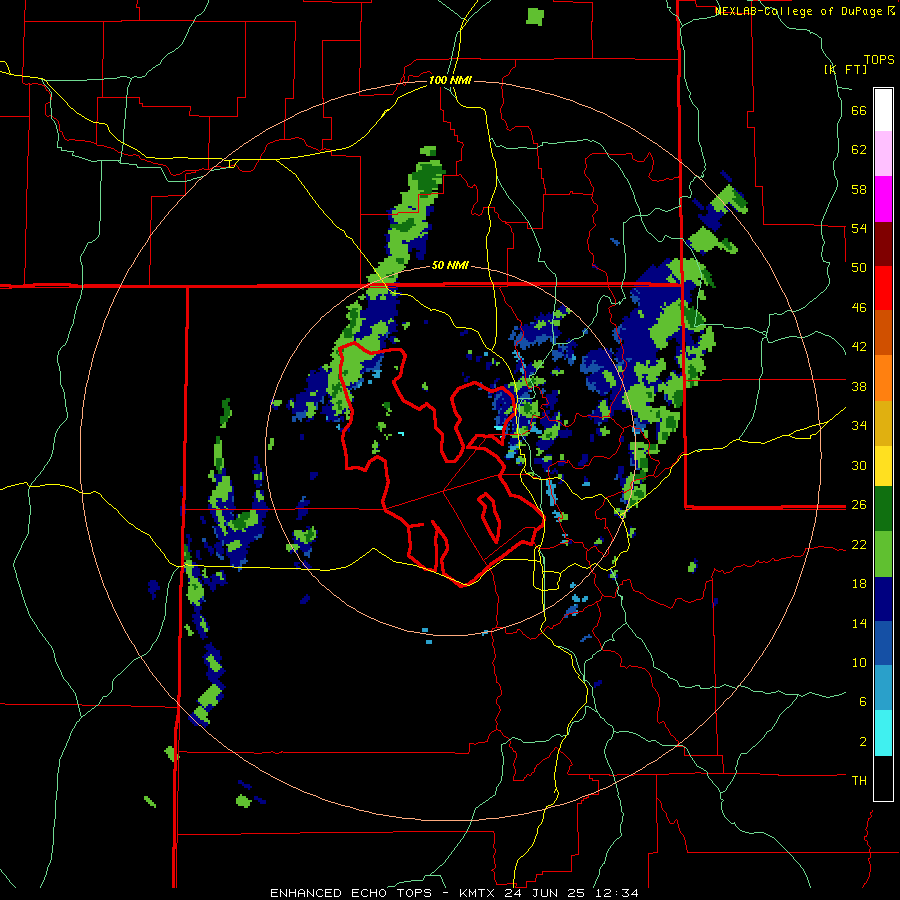The image size is (900, 900).
Task: Click the dark orange legend swatch
Action: [883, 332]
